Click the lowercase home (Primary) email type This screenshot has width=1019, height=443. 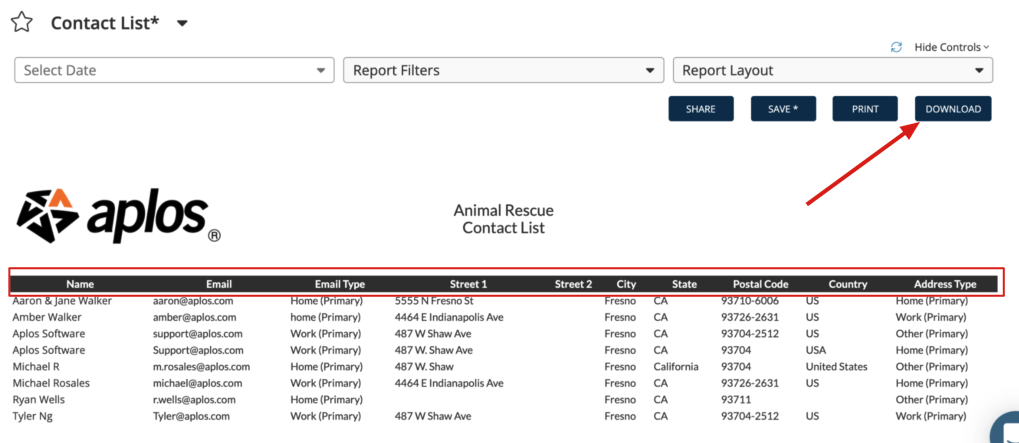coord(326,317)
